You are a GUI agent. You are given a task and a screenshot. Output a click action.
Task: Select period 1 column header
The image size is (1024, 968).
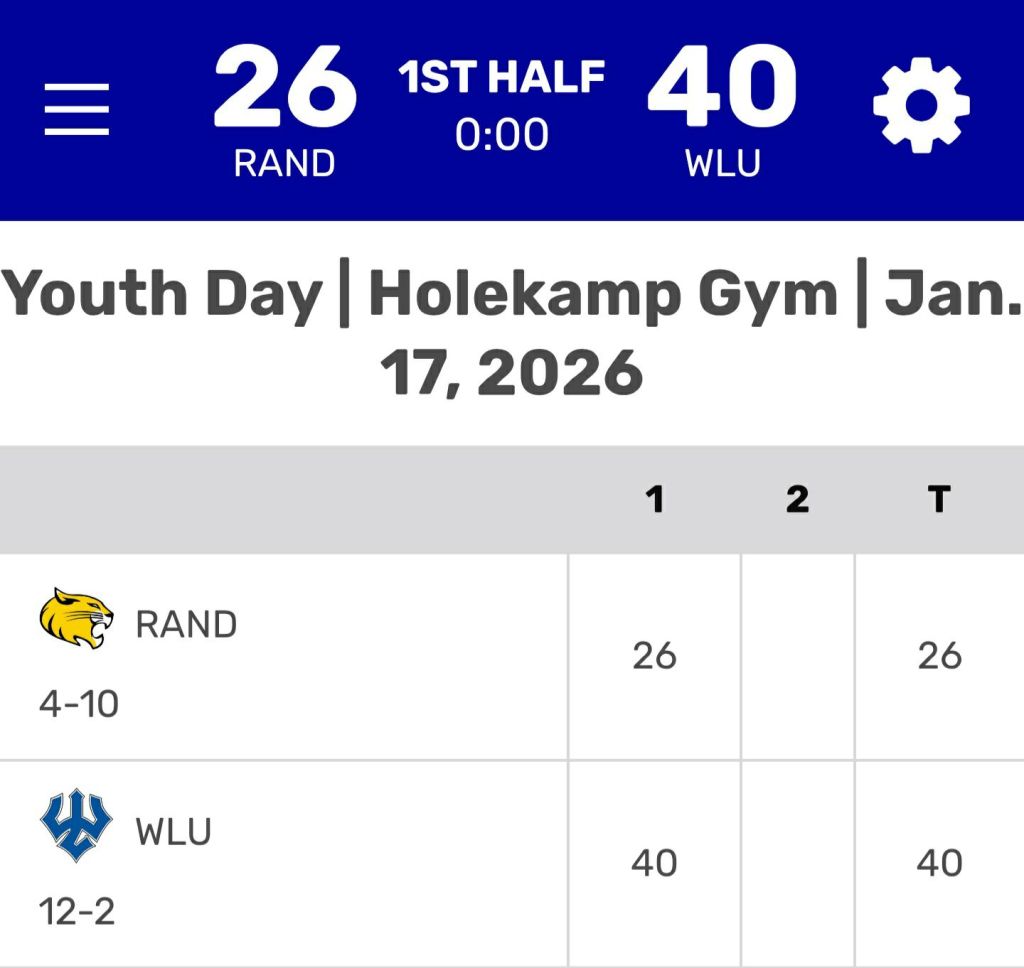click(x=655, y=499)
